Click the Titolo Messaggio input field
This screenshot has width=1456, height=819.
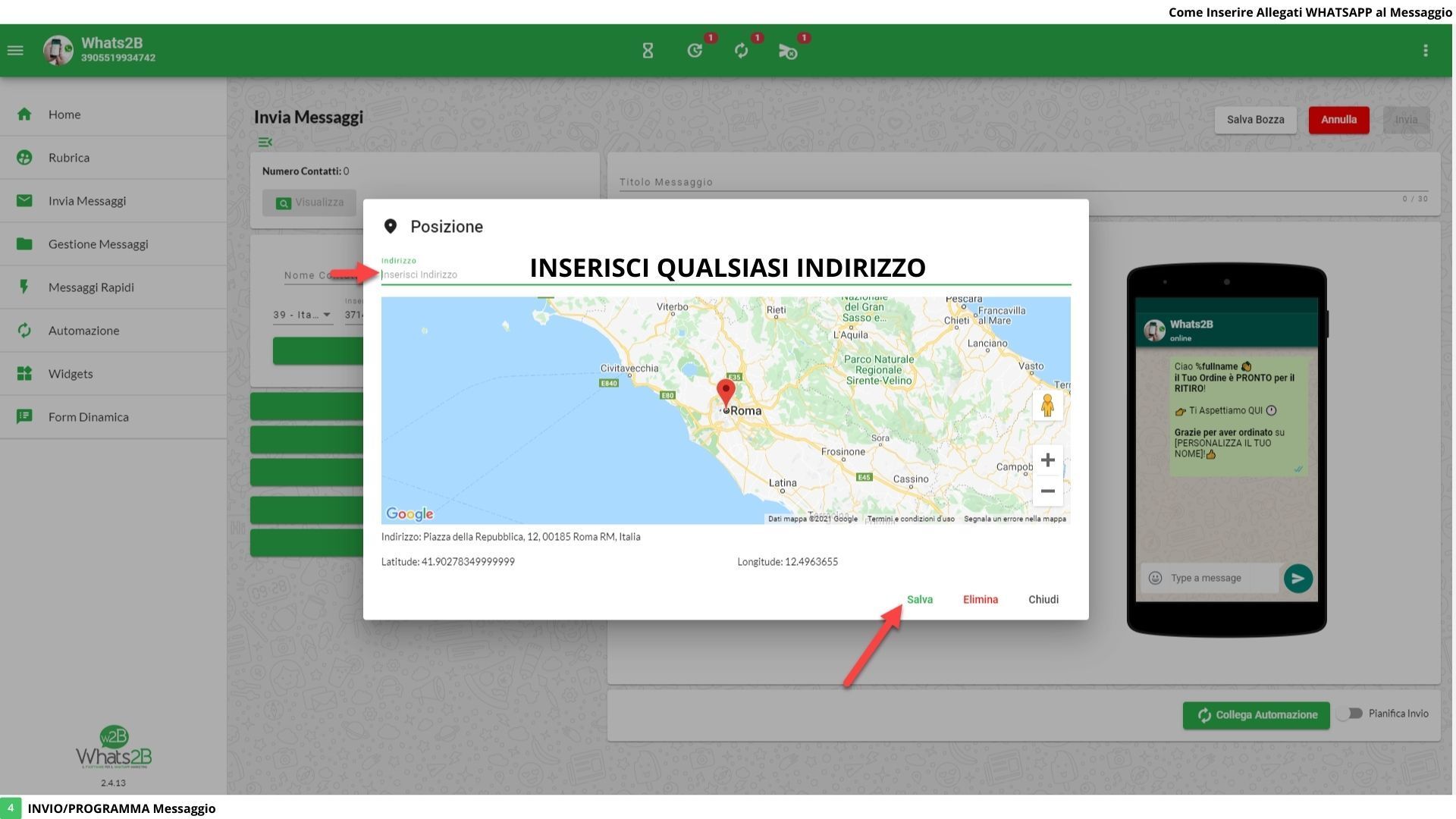(x=1024, y=182)
